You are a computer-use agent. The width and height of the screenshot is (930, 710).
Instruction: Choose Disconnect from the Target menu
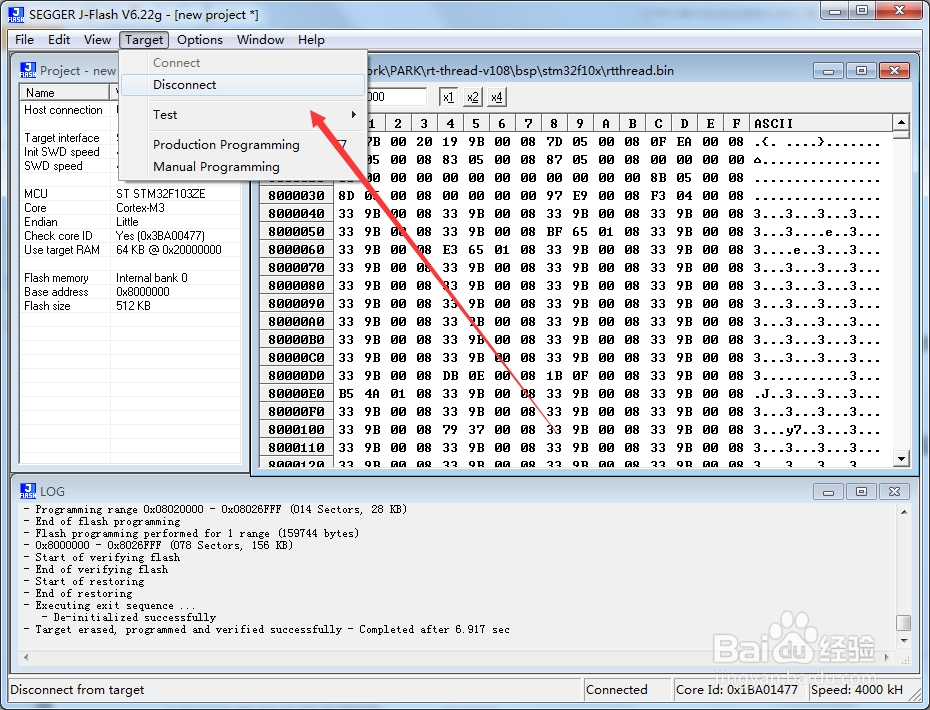[243, 85]
